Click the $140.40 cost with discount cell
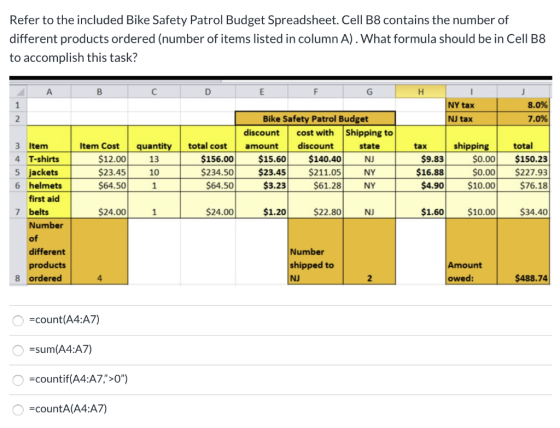 click(315, 159)
